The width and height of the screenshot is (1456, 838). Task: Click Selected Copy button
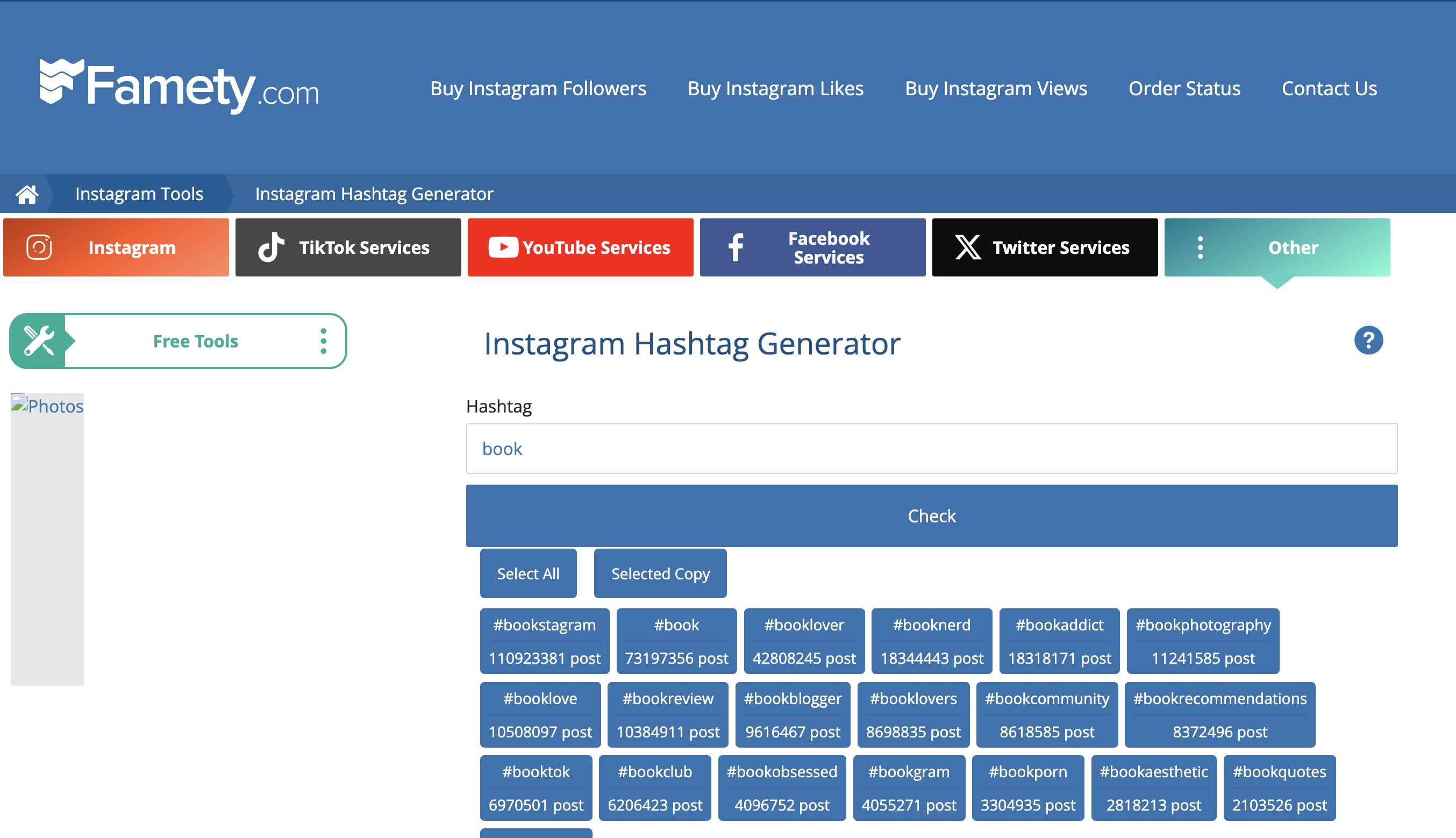click(660, 573)
